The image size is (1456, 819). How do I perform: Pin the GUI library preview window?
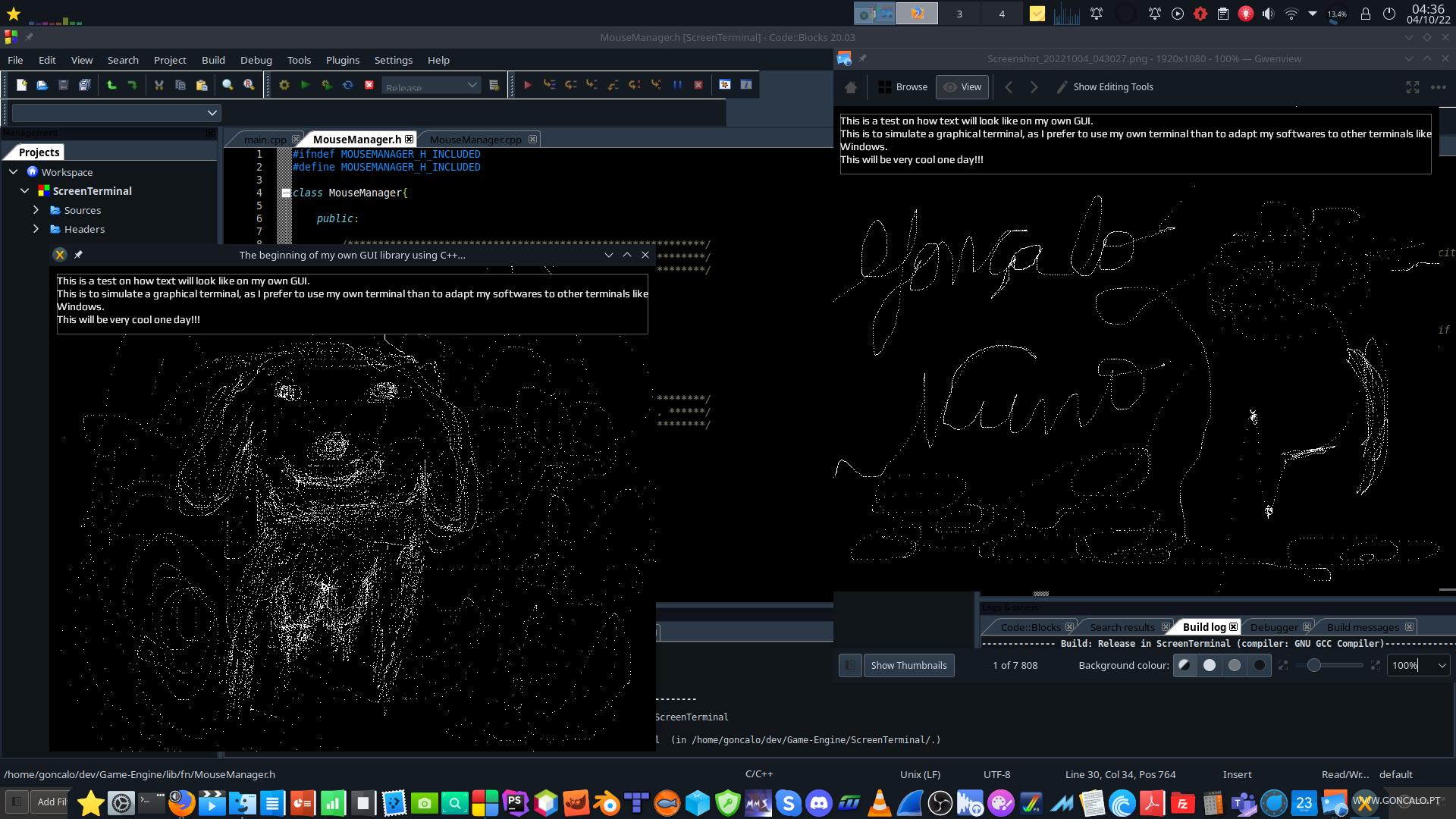point(78,255)
